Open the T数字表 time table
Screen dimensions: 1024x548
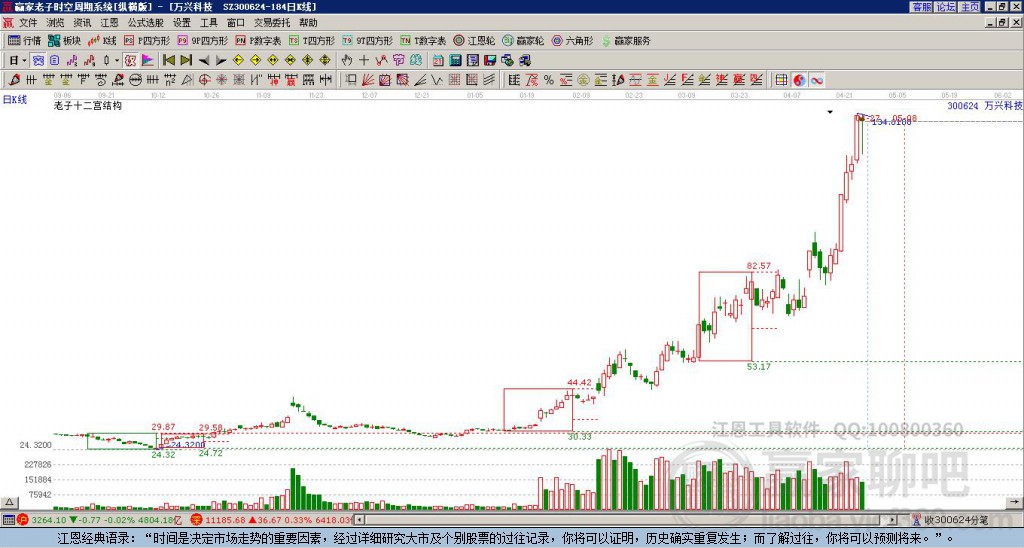(423, 40)
